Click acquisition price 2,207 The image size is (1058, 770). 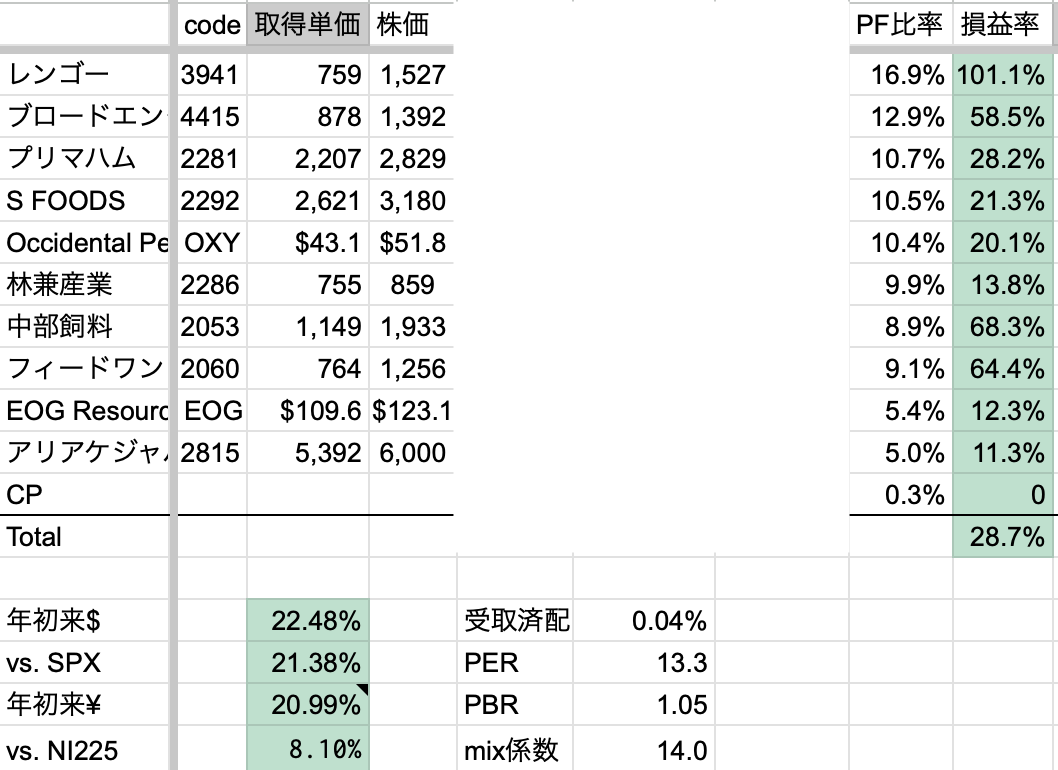[x=308, y=159]
